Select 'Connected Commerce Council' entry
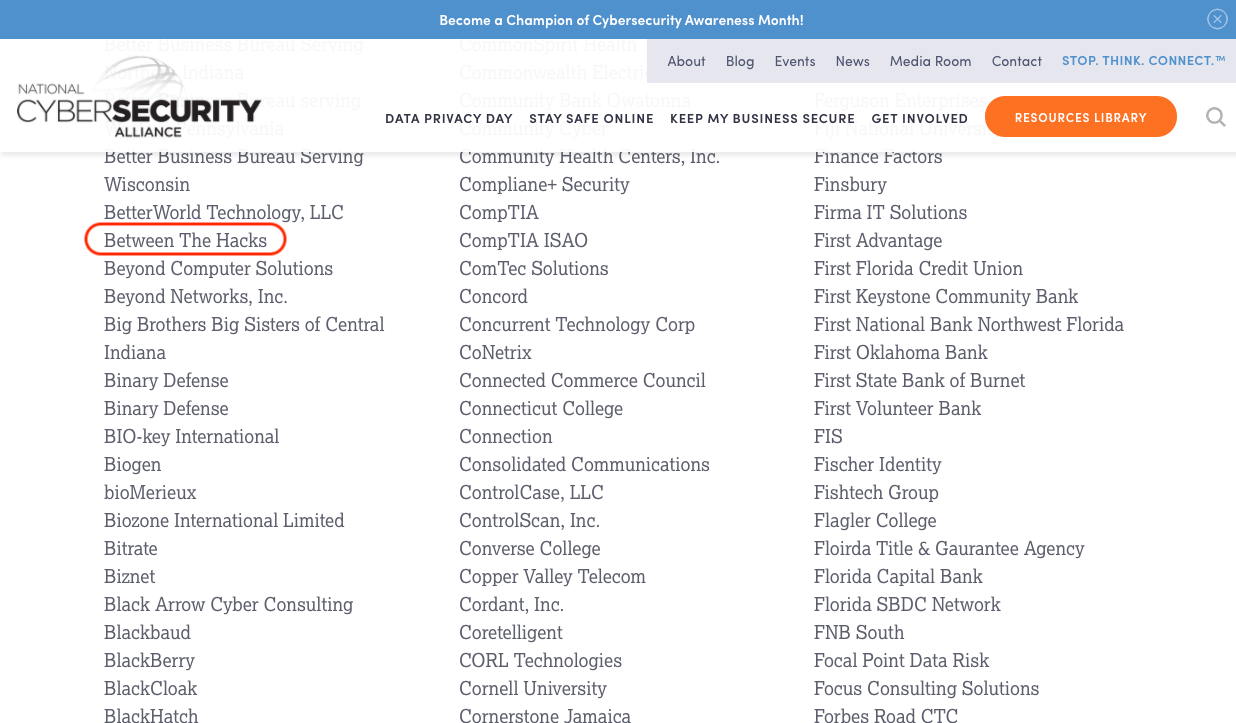The width and height of the screenshot is (1236, 723). 582,380
